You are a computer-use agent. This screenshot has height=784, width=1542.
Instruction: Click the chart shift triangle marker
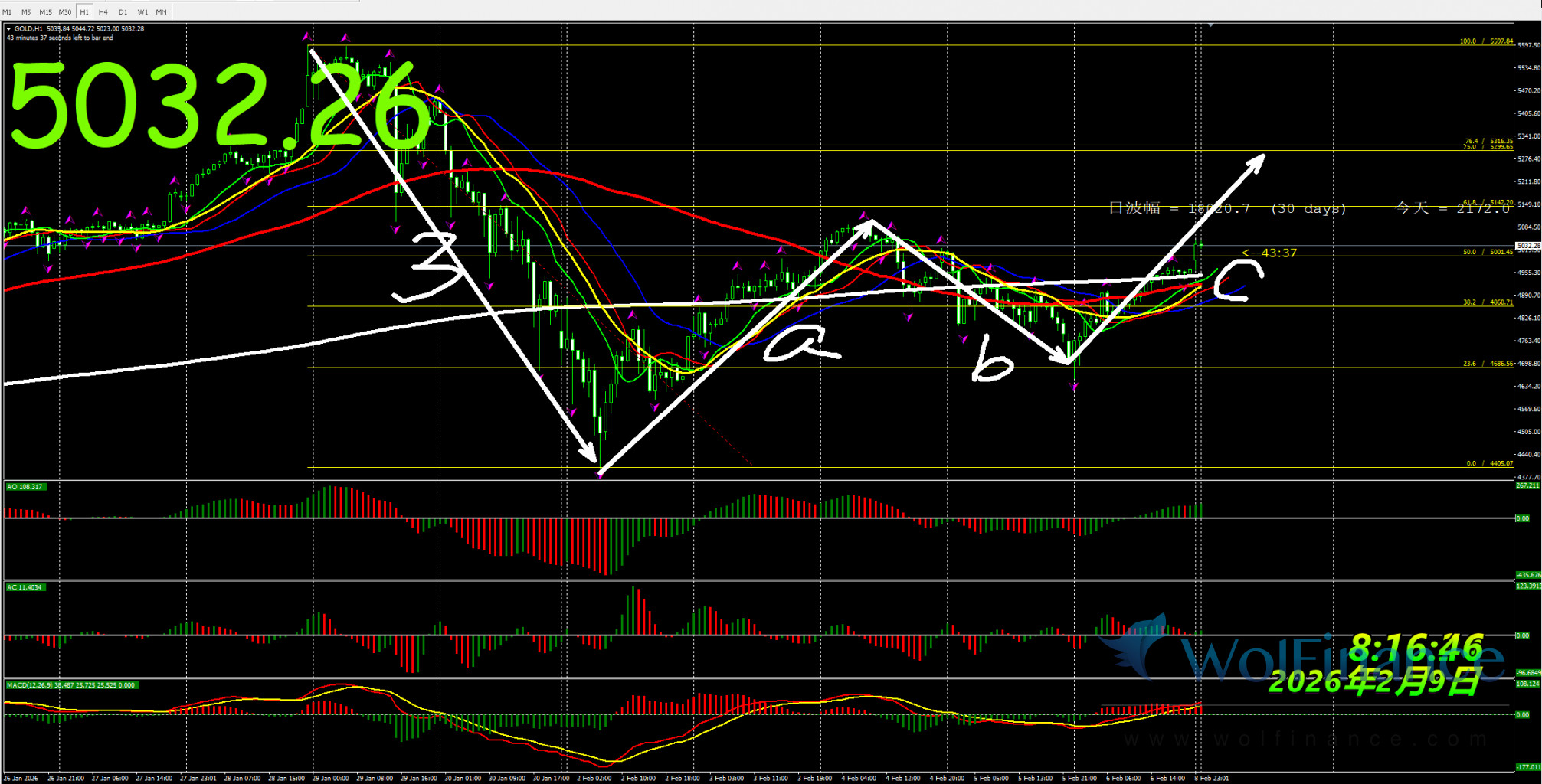point(1210,25)
